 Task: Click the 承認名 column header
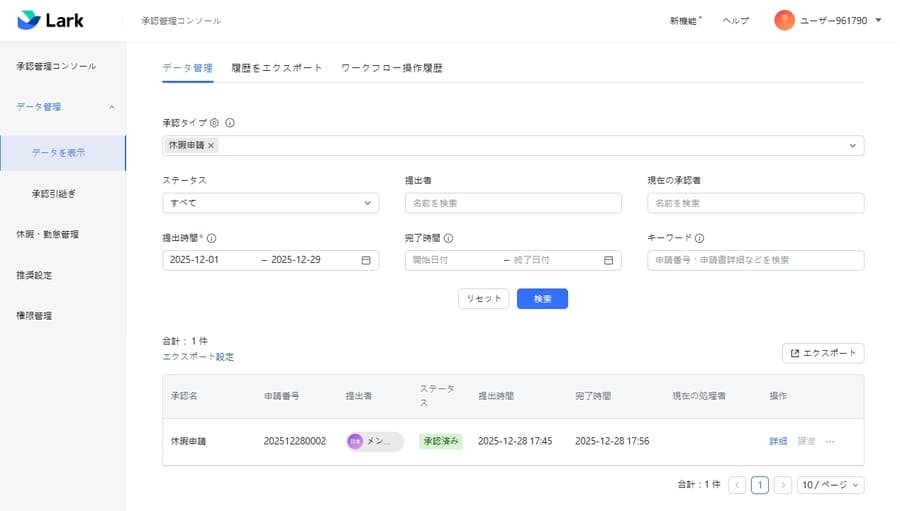[184, 396]
